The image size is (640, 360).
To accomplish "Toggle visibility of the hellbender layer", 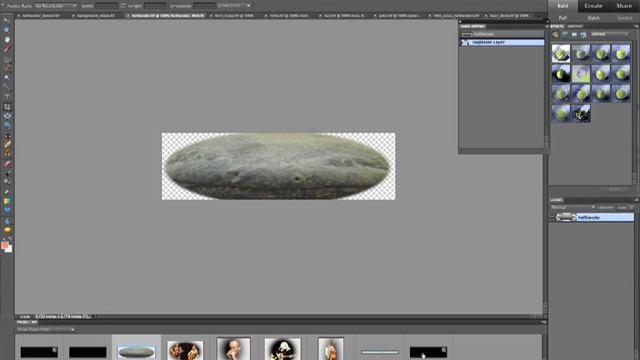I will tap(552, 218).
